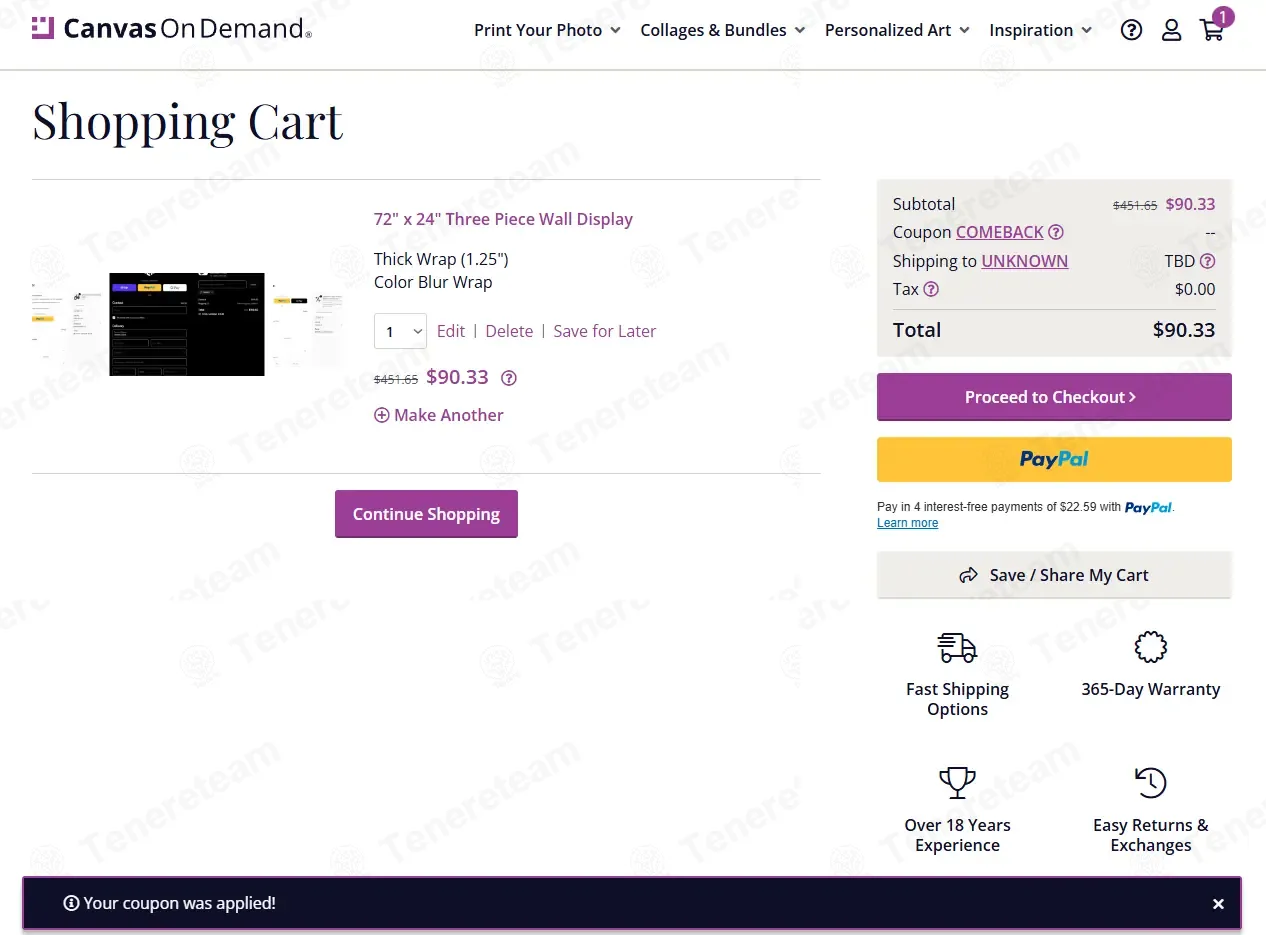Open the Inspiration menu
Screen dimensions: 1266x935
(1040, 30)
